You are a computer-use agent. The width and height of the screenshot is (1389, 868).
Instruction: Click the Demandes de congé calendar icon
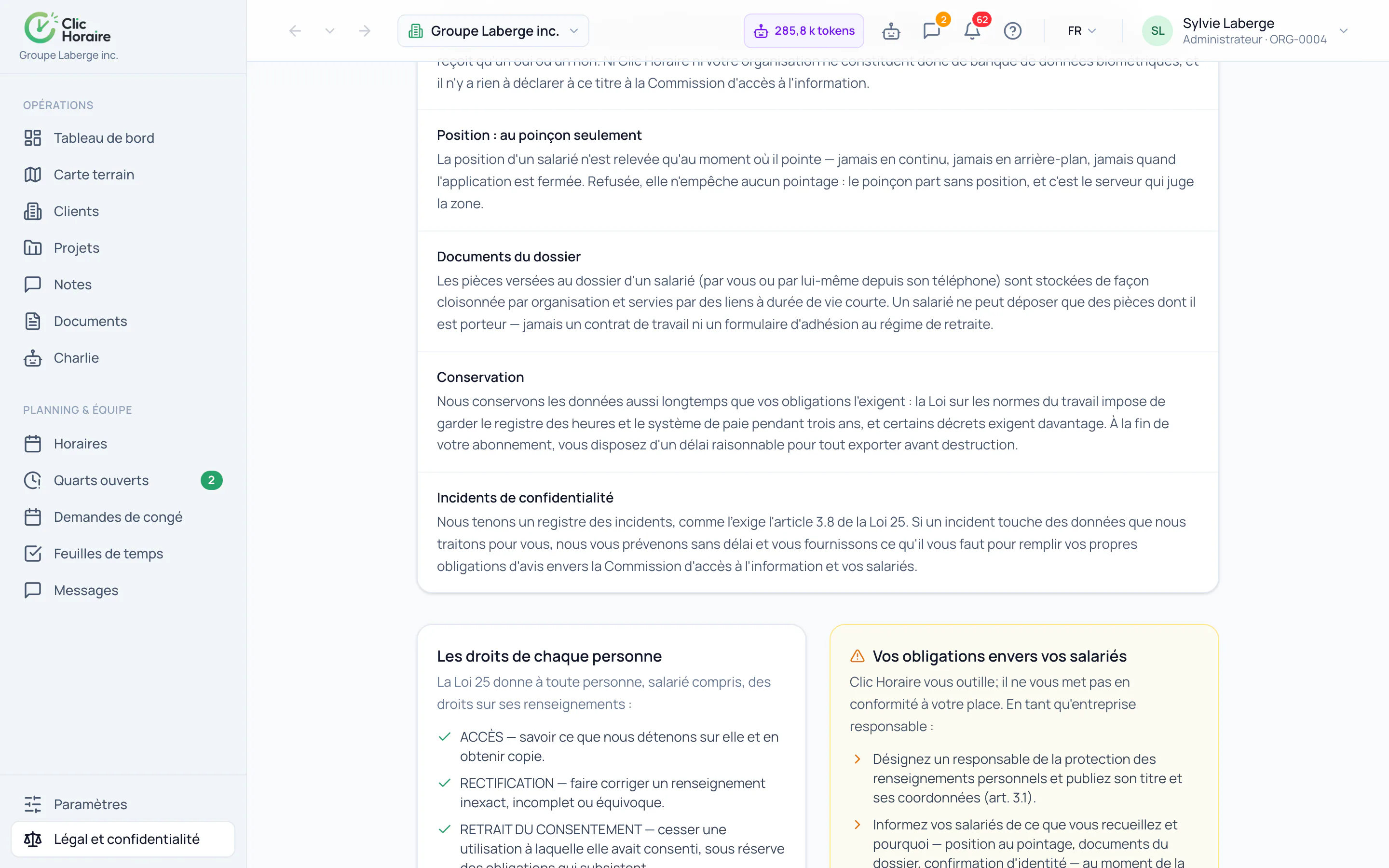tap(33, 517)
